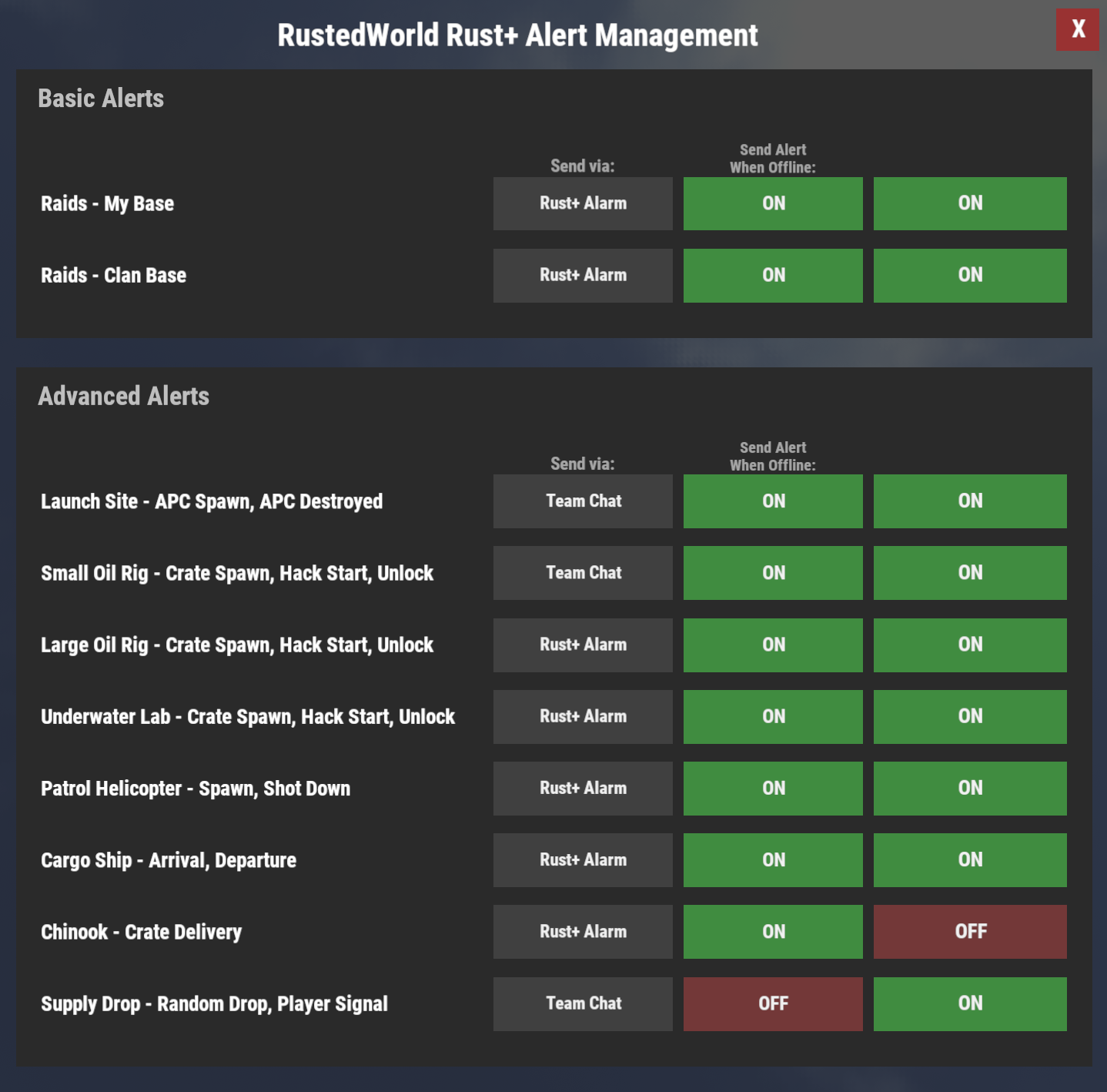This screenshot has width=1107, height=1092.
Task: Toggle rightmost ON switch in Raids - Clan Base row
Action: pyautogui.click(x=970, y=276)
